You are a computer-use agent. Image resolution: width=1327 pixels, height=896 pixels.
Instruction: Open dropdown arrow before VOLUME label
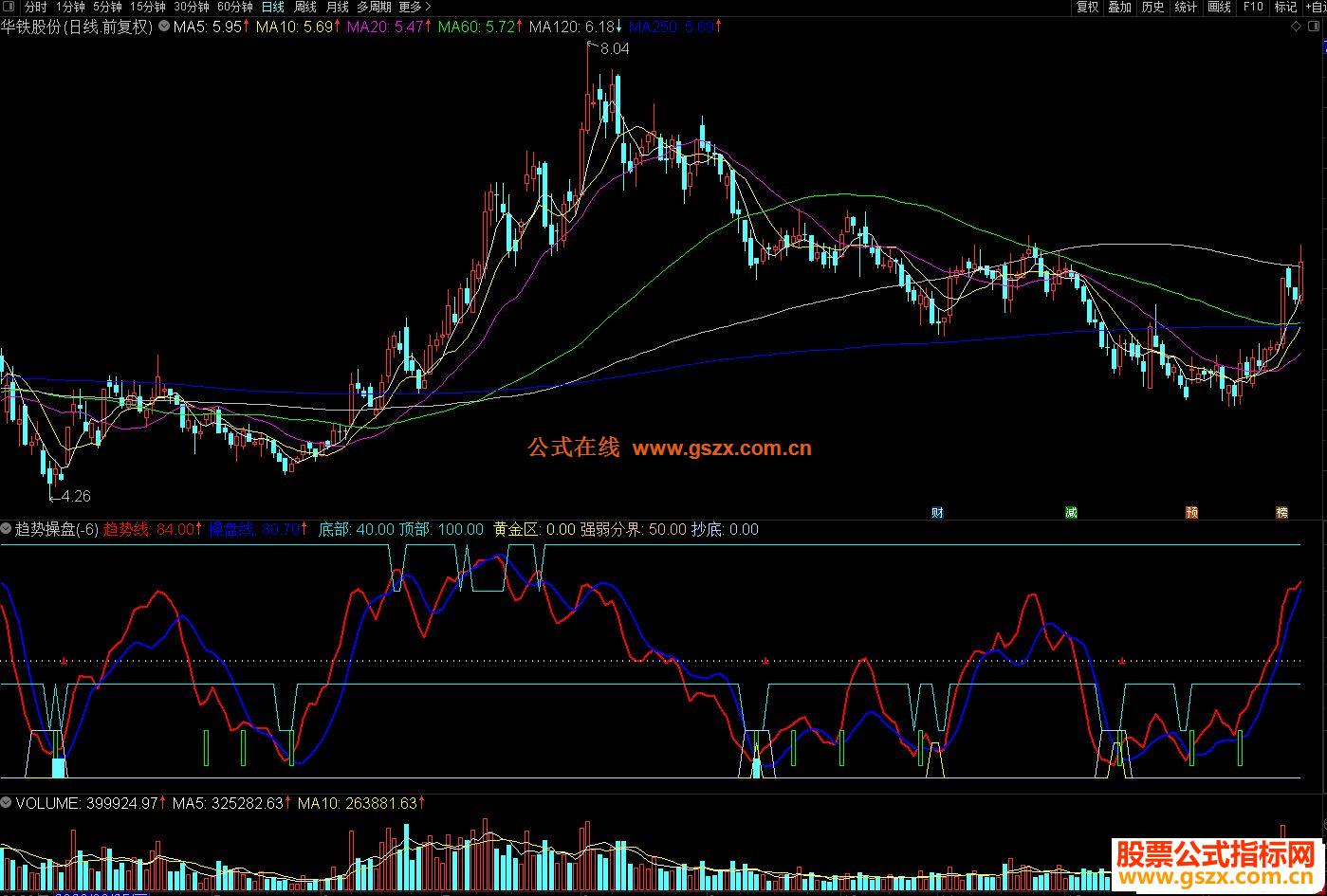click(x=7, y=803)
